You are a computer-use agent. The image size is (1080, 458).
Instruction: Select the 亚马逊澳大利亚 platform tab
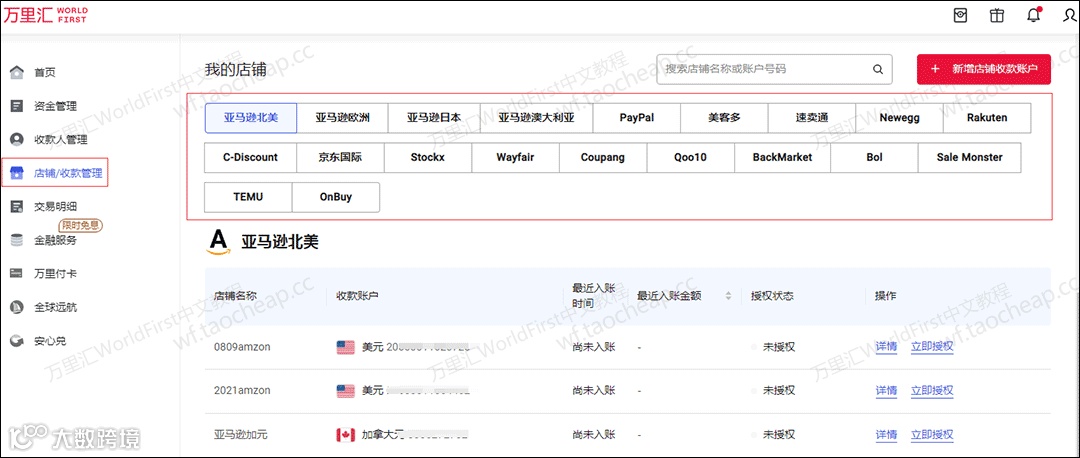[537, 118]
